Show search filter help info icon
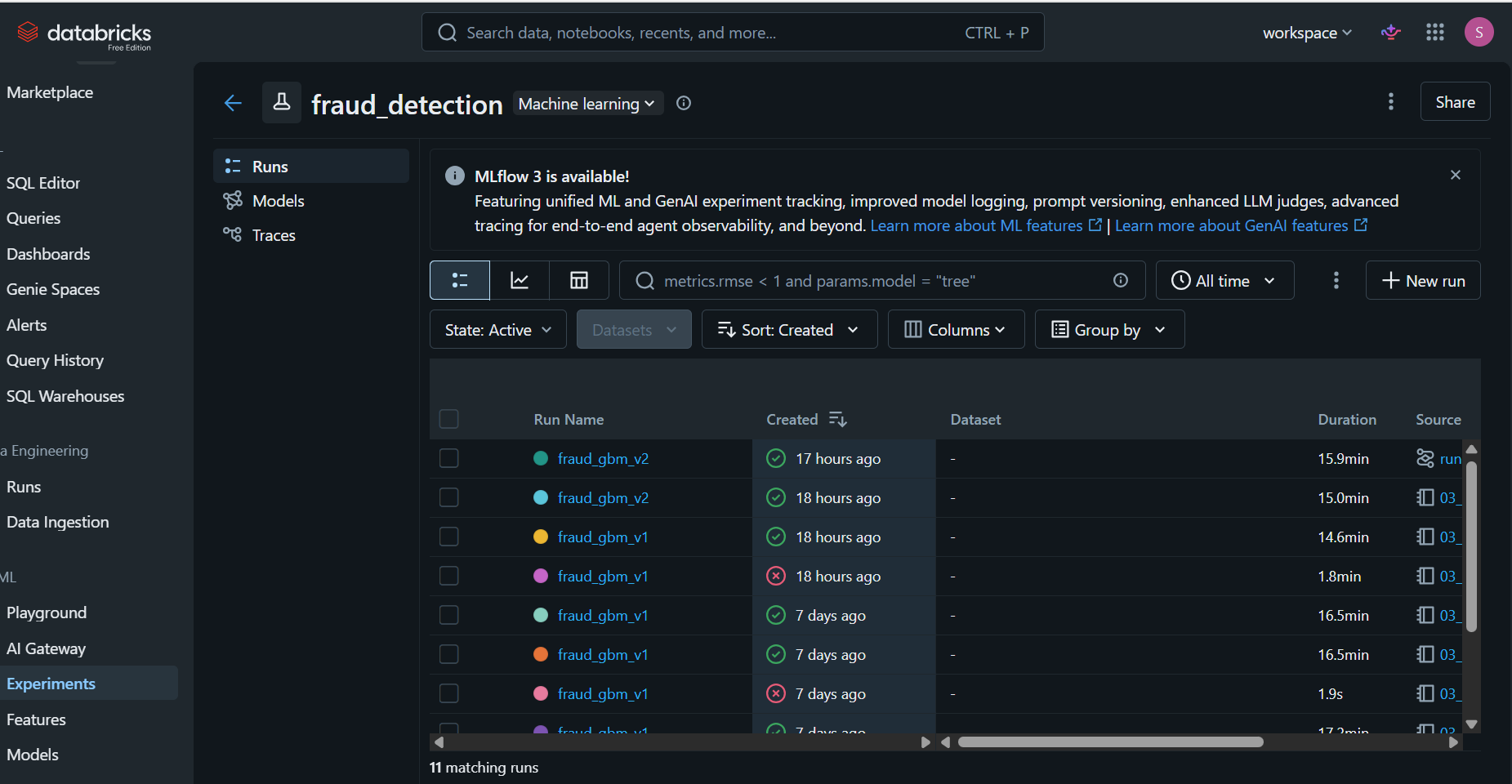 click(x=1121, y=280)
